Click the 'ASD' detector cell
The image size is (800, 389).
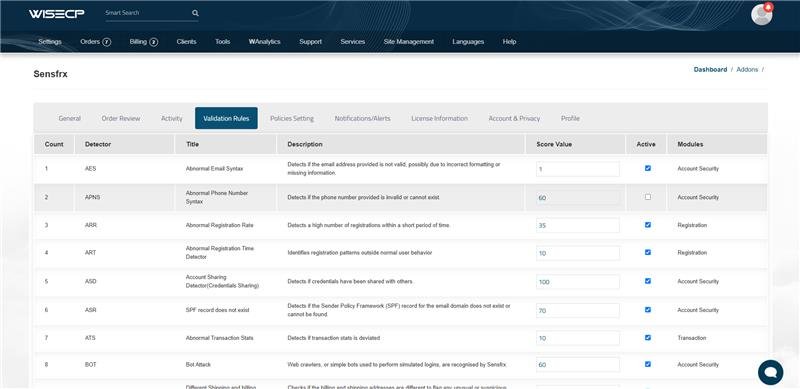(90, 281)
